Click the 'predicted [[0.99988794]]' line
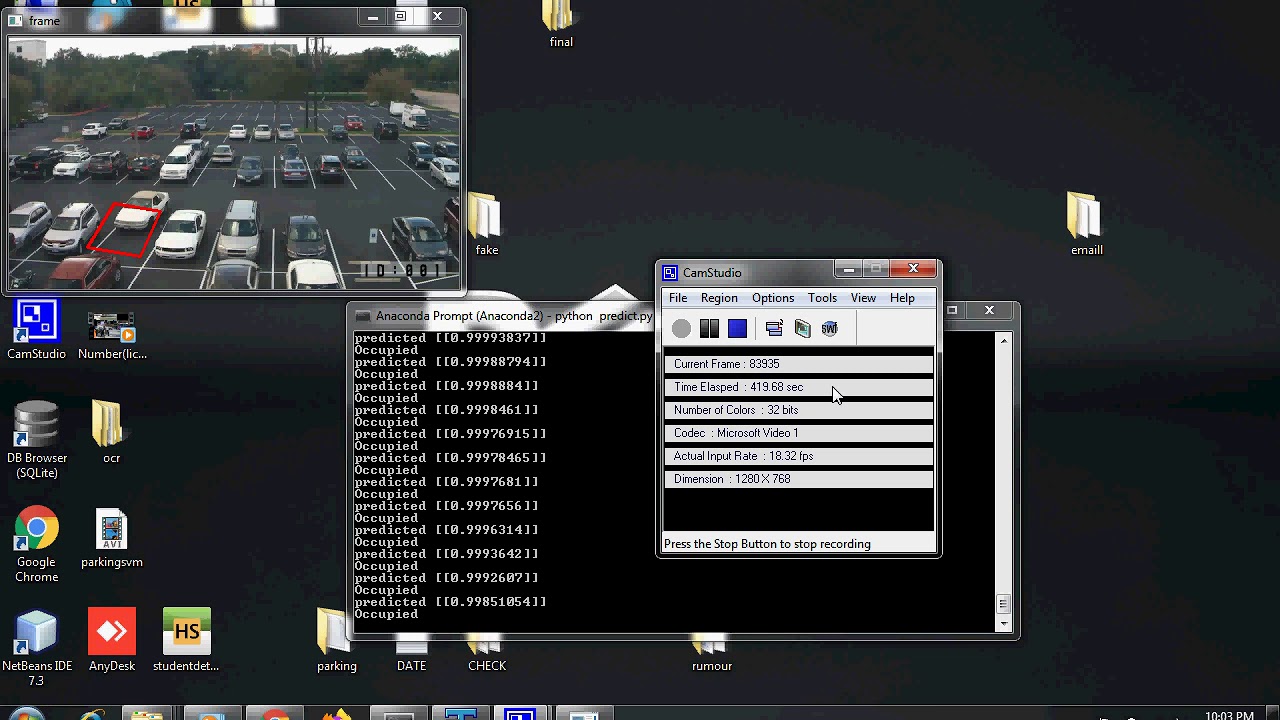This screenshot has width=1280, height=720. [450, 362]
